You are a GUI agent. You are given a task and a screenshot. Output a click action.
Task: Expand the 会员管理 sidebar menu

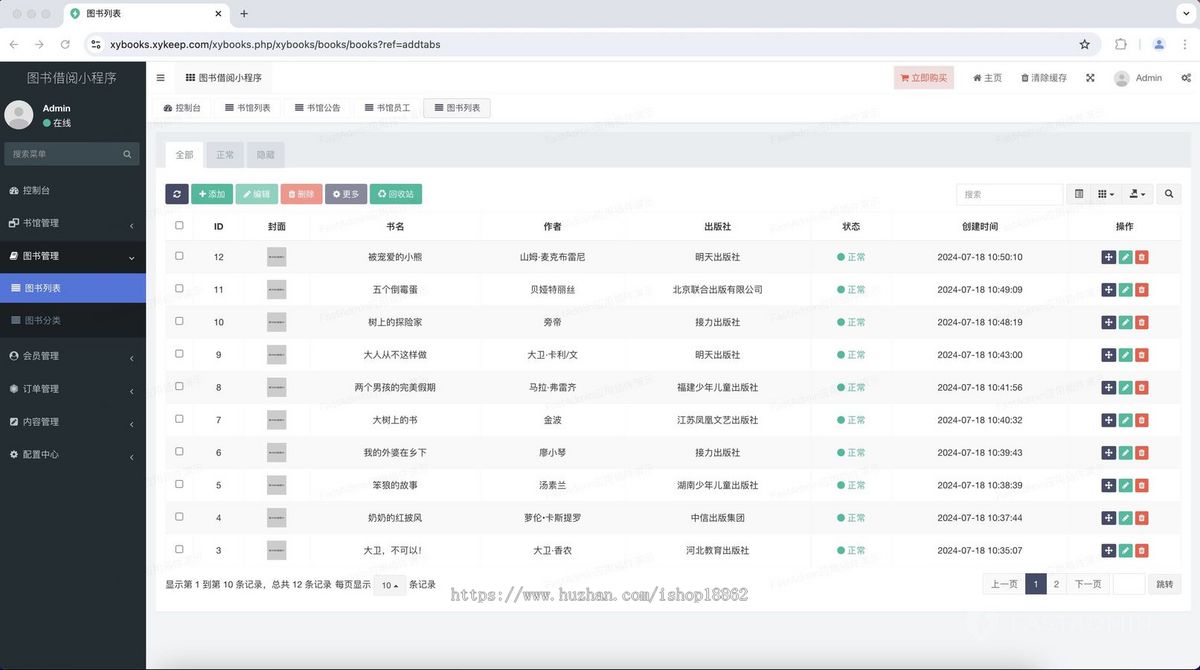point(60,355)
